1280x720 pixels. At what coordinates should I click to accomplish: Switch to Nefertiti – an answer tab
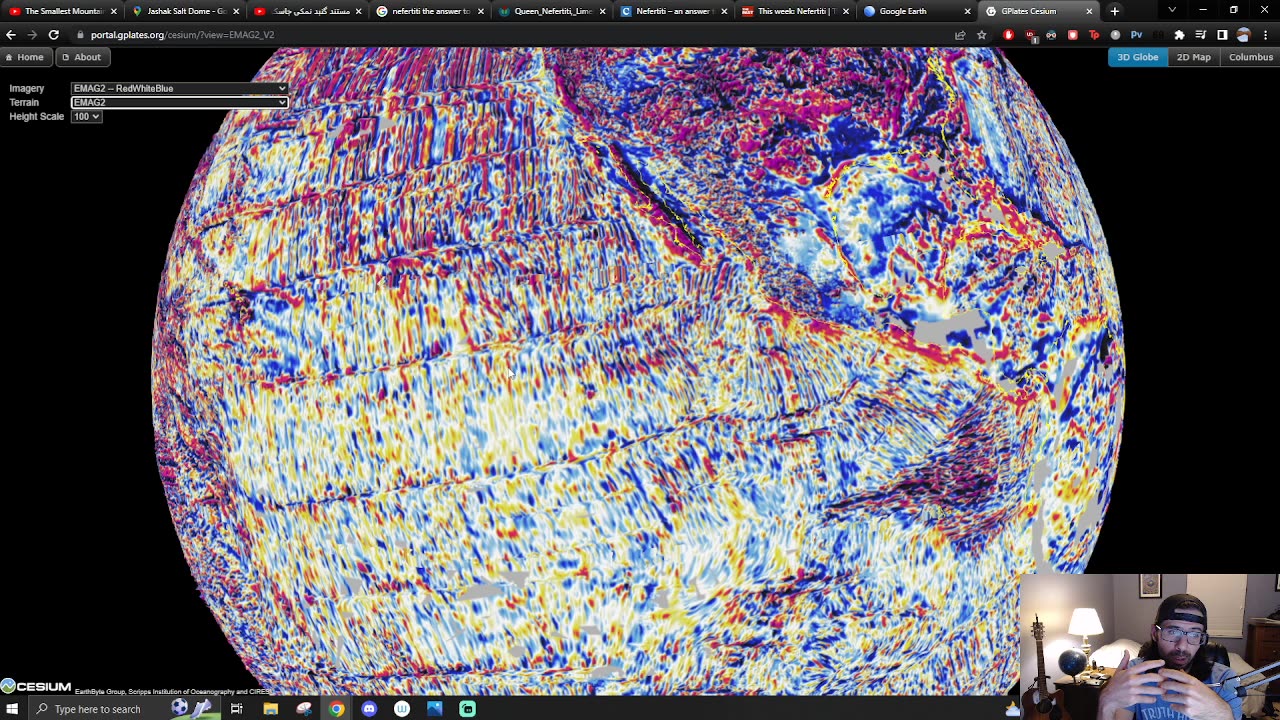pyautogui.click(x=674, y=11)
